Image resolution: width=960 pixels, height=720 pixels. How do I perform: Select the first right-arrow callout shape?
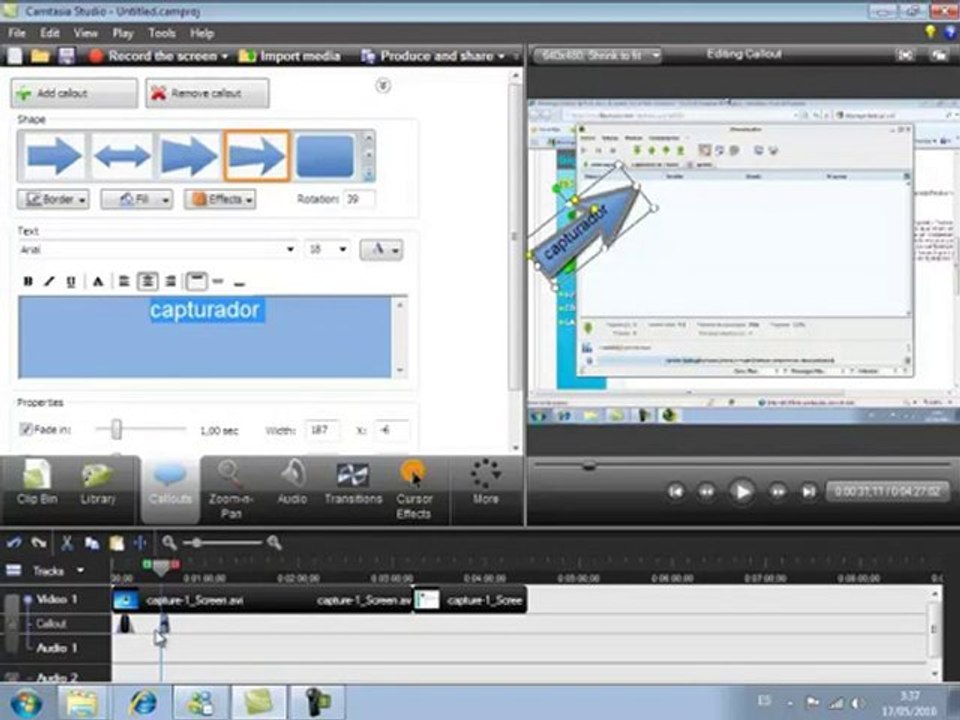[x=54, y=156]
